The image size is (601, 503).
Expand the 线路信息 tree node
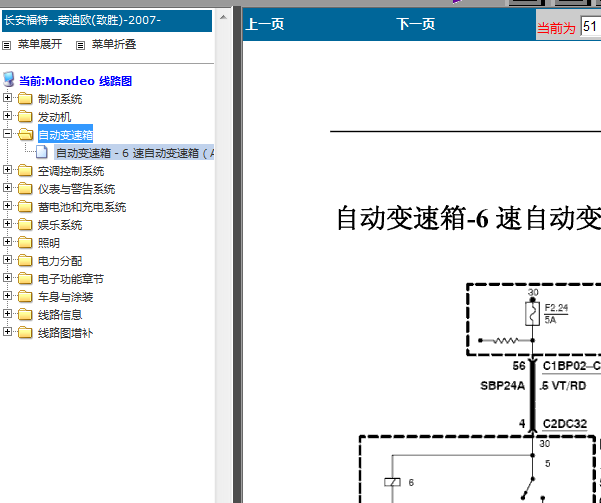point(7,314)
